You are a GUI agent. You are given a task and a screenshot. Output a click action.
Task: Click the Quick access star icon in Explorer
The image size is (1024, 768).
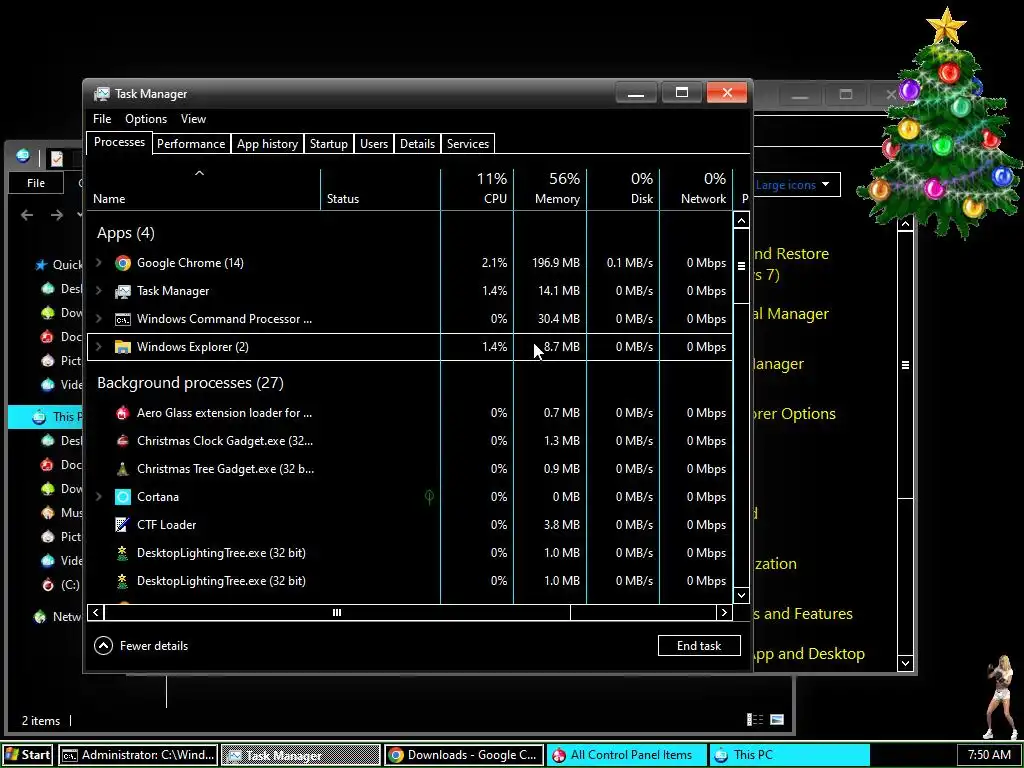coord(41,264)
